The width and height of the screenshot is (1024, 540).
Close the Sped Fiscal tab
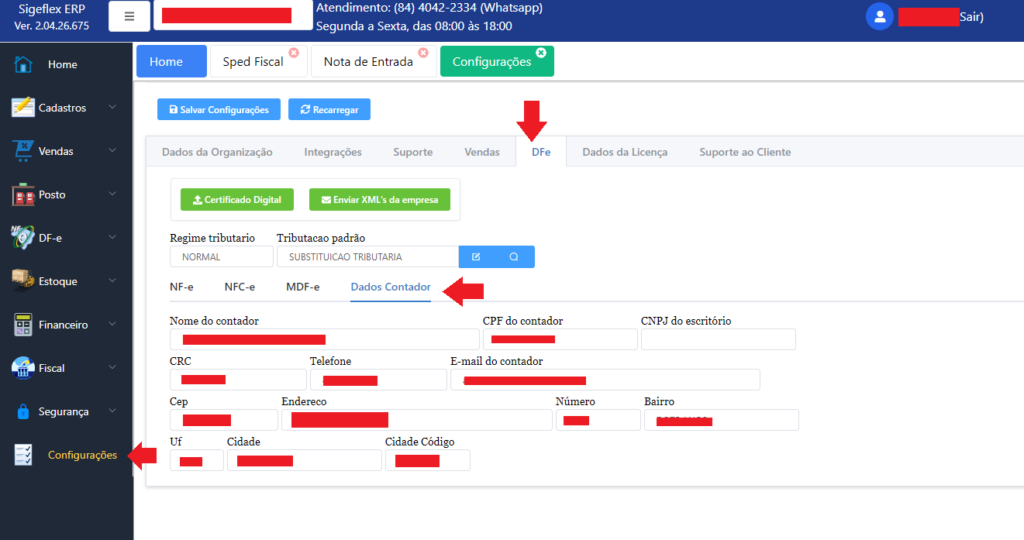[293, 52]
